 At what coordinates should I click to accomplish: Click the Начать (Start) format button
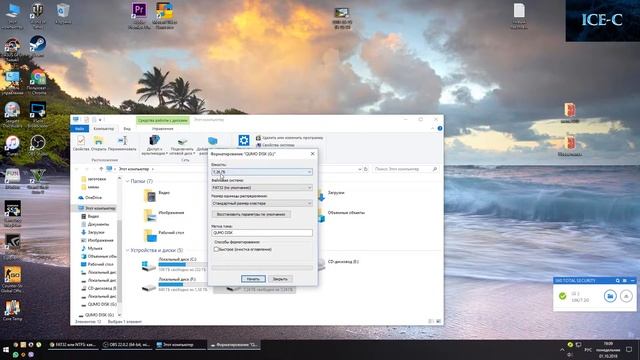[253, 279]
